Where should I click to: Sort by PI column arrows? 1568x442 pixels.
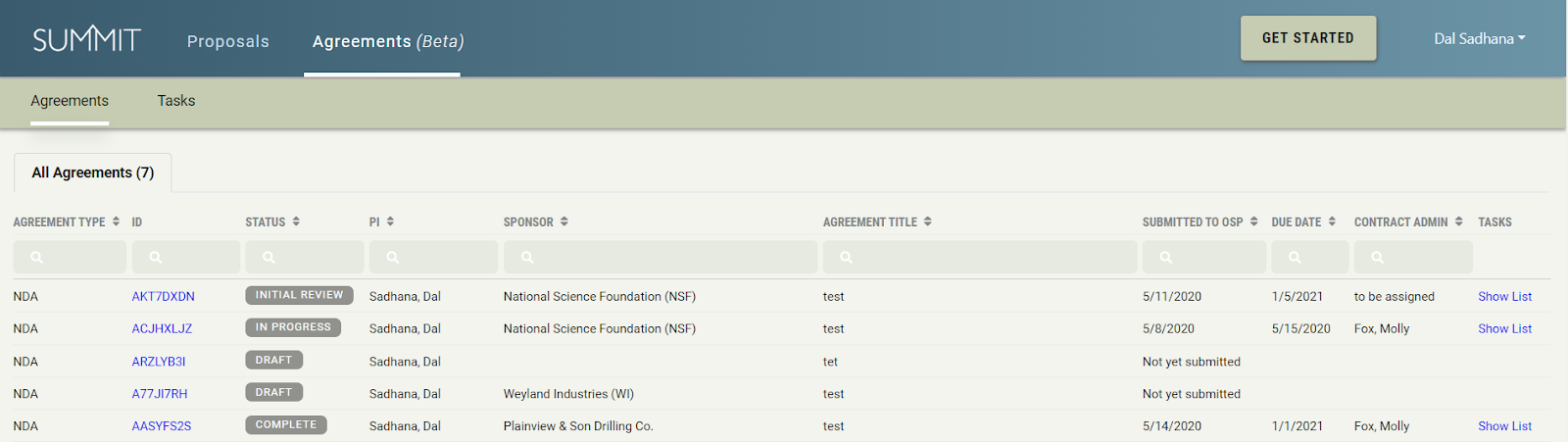[x=390, y=221]
